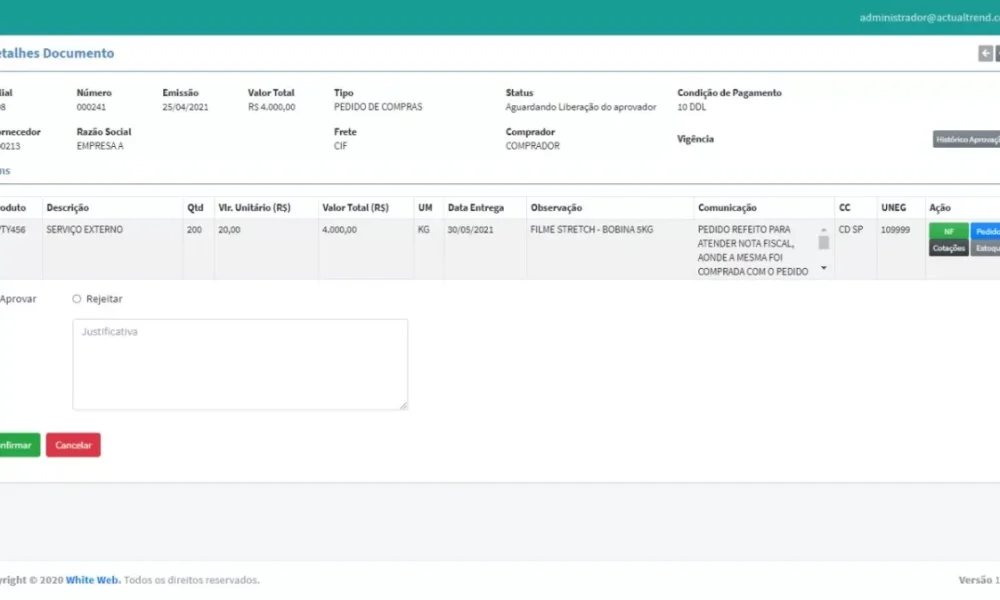1000x600 pixels.
Task: Click scroll up arrow in Comunicação cell
Action: click(x=823, y=230)
